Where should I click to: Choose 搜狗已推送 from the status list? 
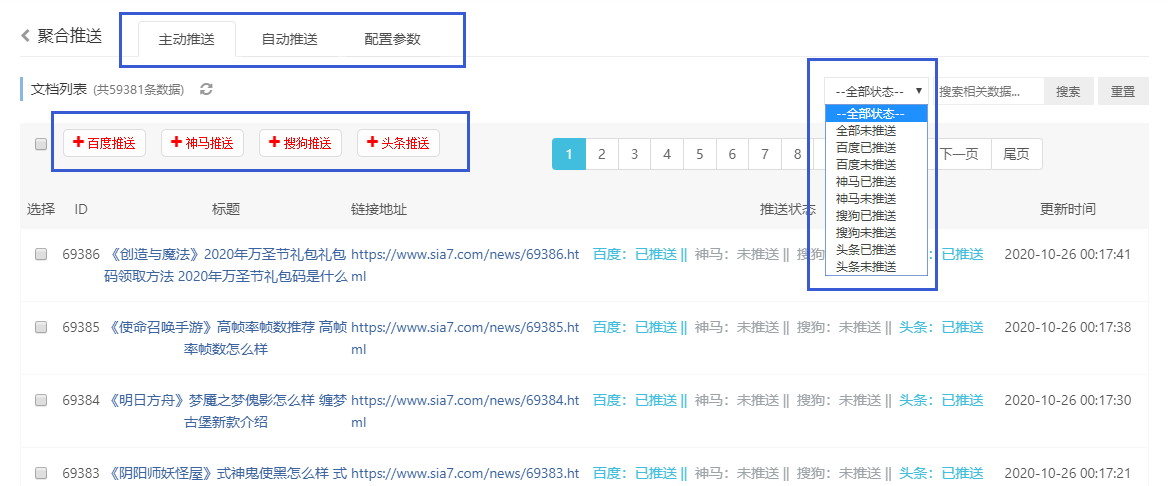pyautogui.click(x=876, y=215)
